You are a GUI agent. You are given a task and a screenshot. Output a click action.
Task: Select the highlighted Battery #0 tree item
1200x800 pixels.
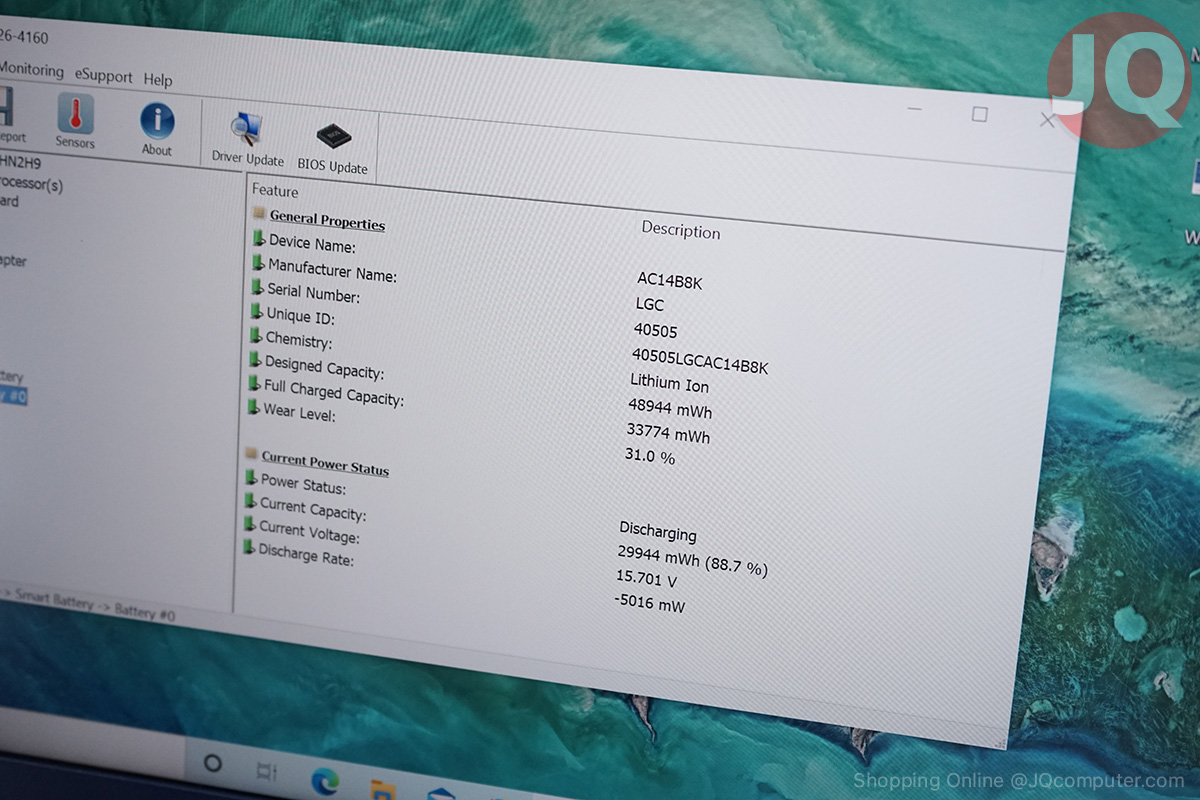tap(12, 395)
